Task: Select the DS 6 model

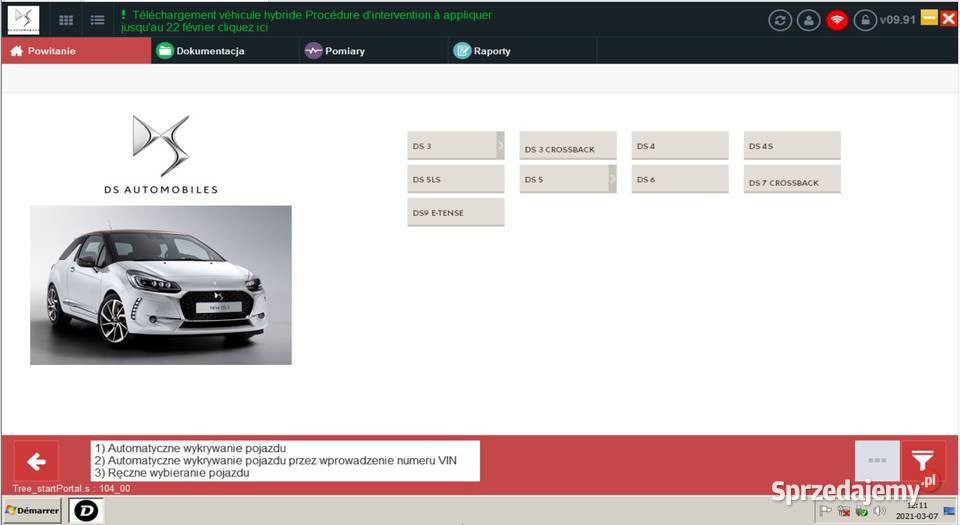Action: (x=680, y=179)
